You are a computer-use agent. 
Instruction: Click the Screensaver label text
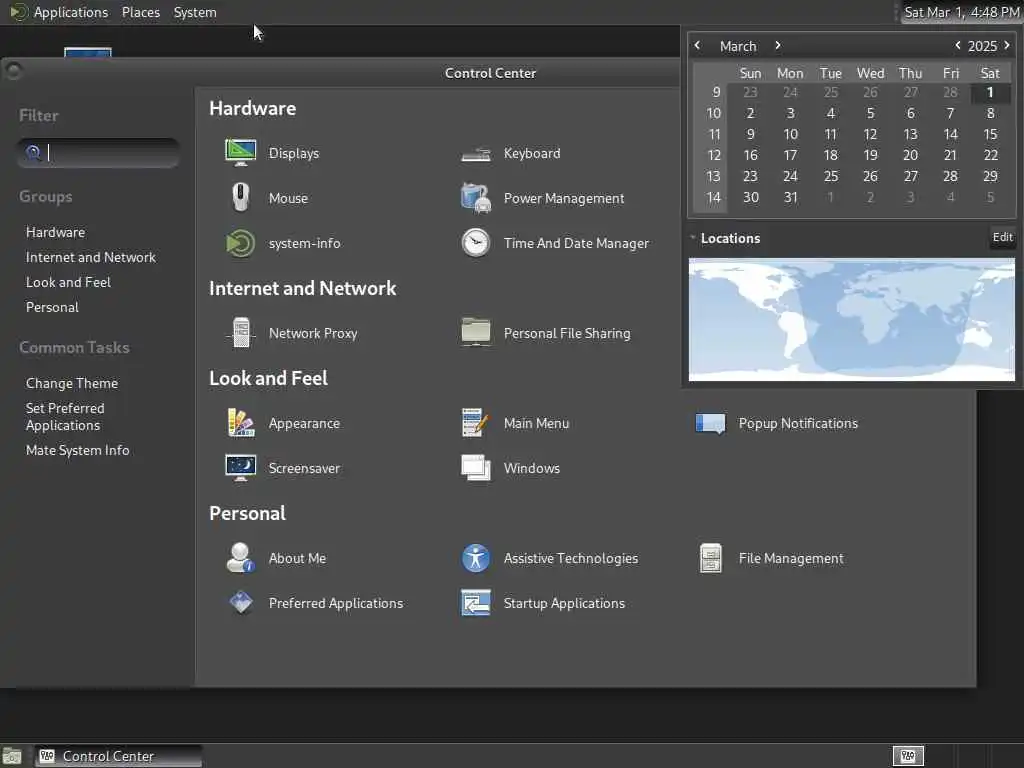pos(304,468)
